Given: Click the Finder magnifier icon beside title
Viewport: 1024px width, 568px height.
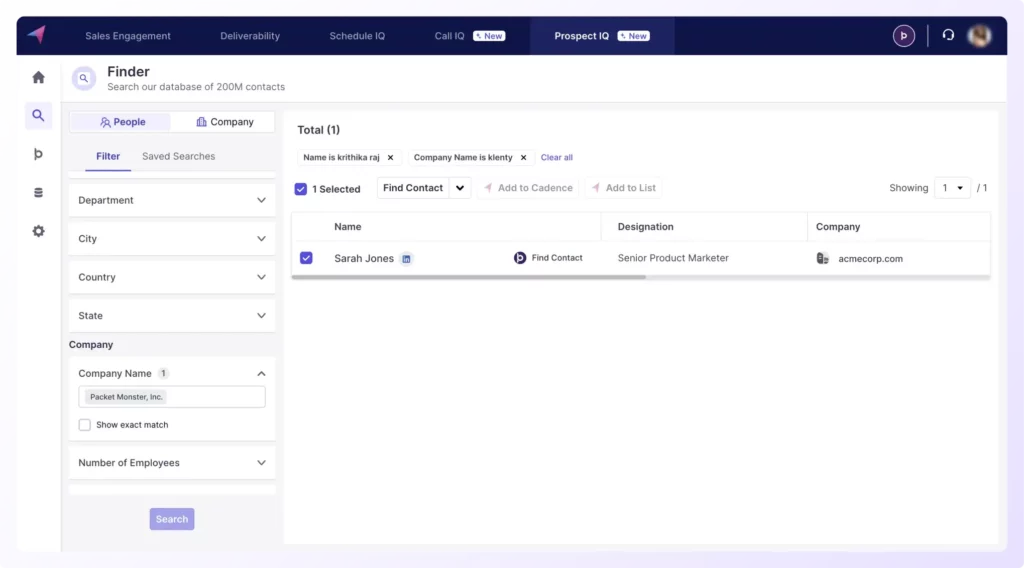Looking at the screenshot, I should (x=84, y=78).
